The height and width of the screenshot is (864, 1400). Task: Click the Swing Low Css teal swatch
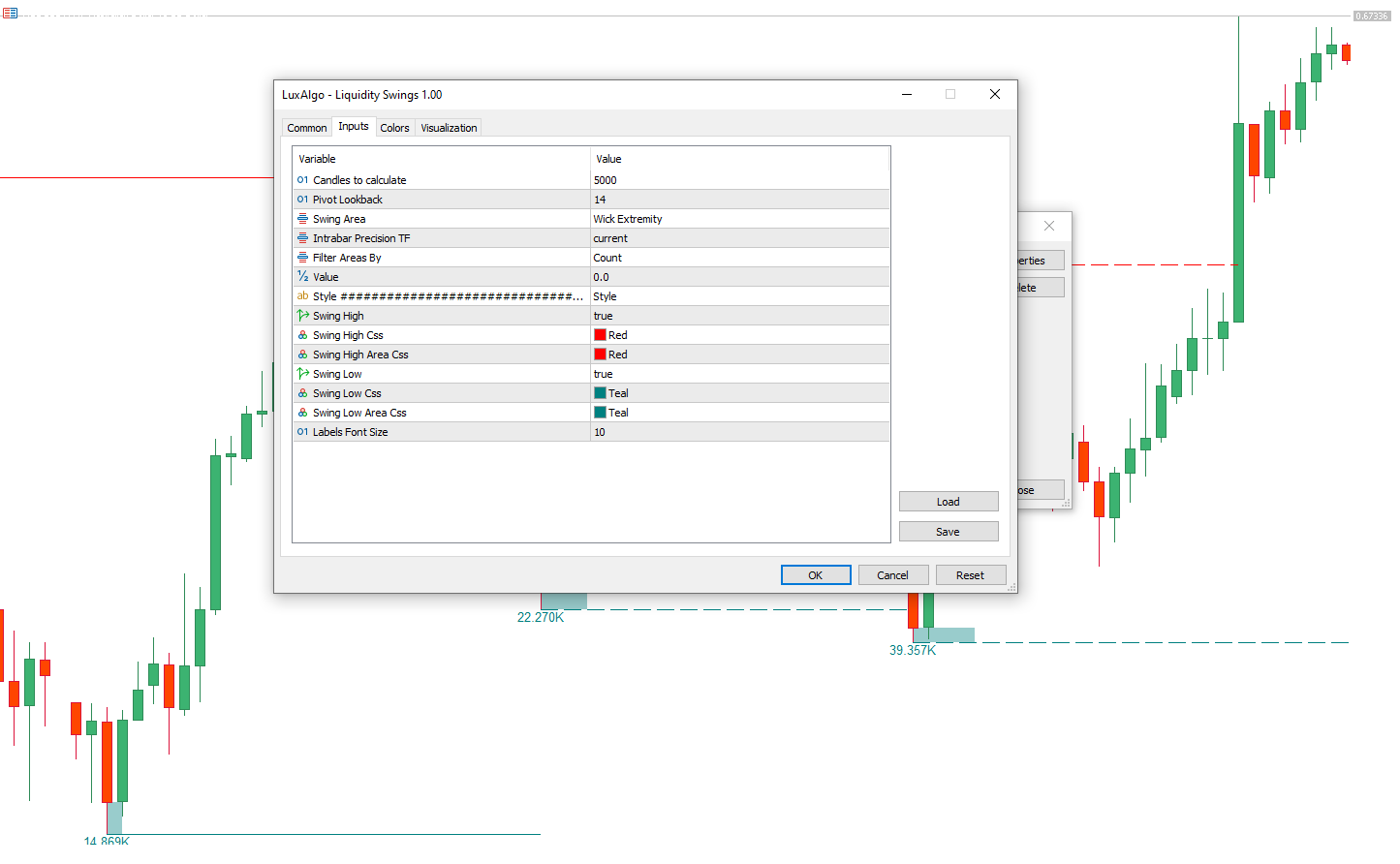[x=601, y=393]
